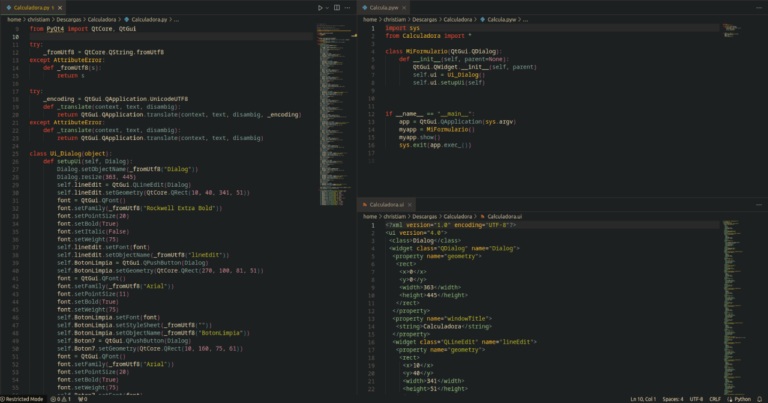The image size is (768, 403).
Task: Click the Restricted Mode status bar item
Action: (22, 399)
